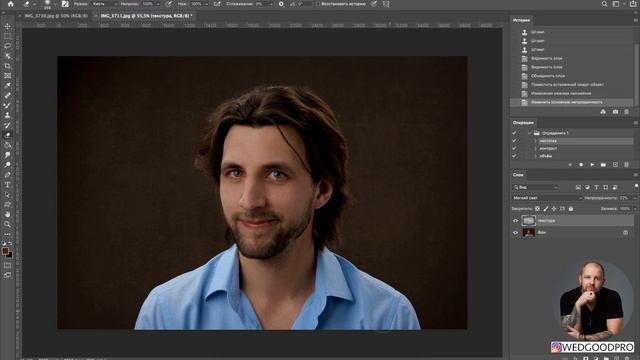The height and width of the screenshot is (360, 640).
Task: Open the Layers panel tab
Action: (x=518, y=175)
